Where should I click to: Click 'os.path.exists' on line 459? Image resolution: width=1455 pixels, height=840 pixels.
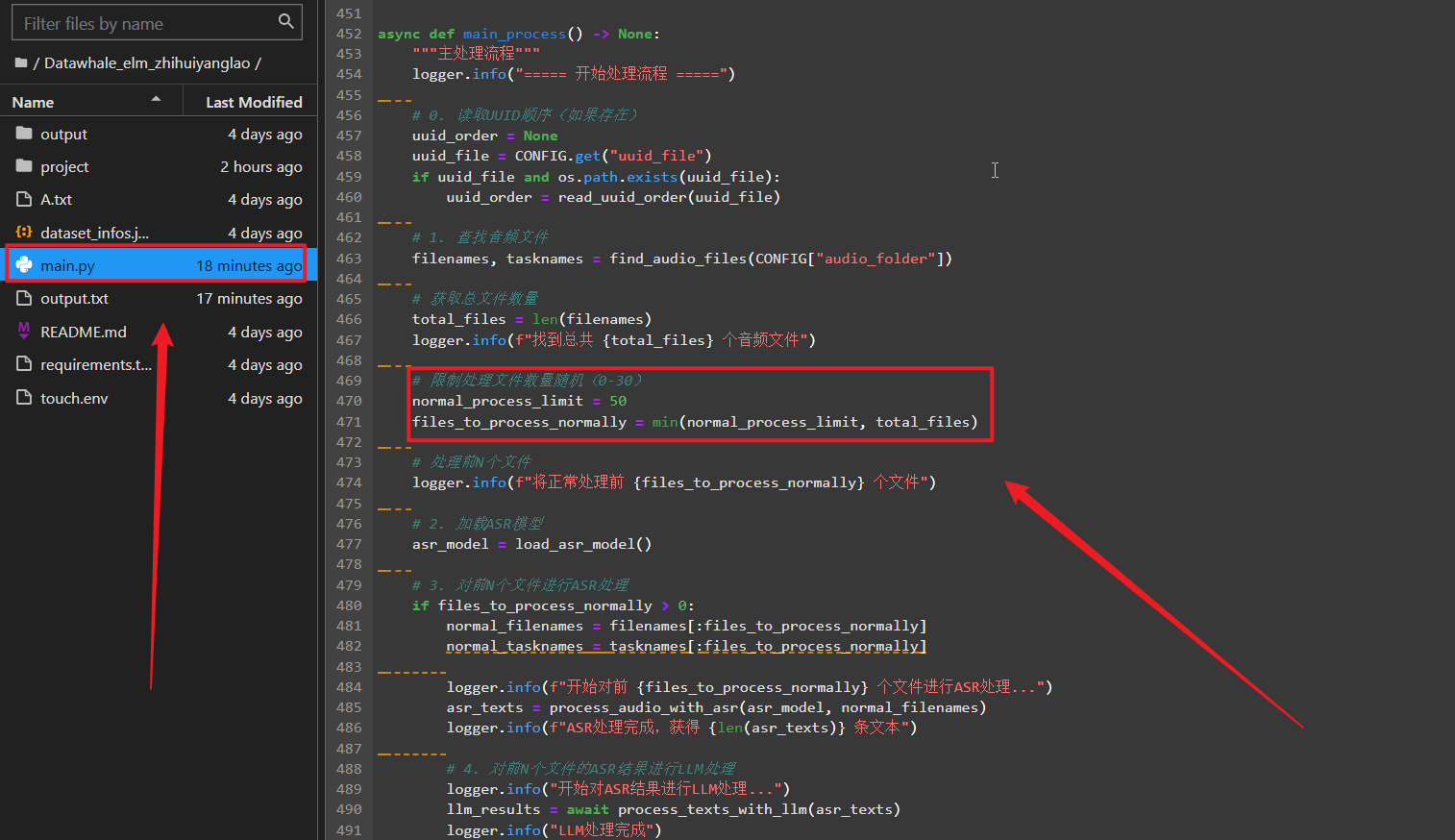point(618,177)
